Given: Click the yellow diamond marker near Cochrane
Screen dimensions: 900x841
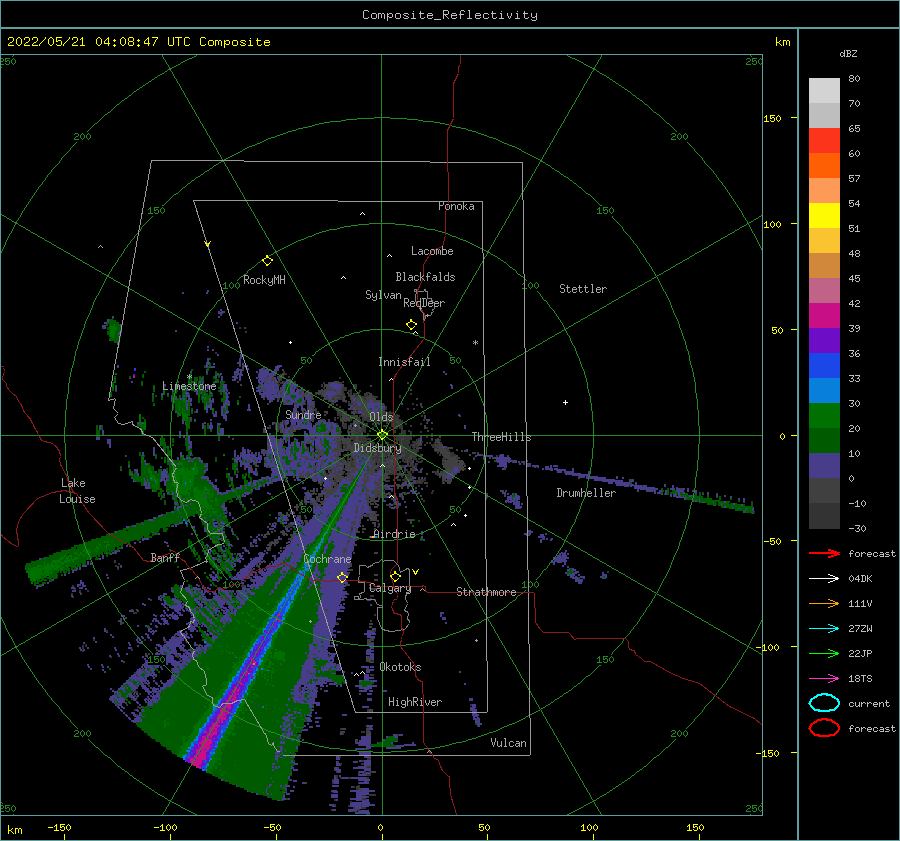Looking at the screenshot, I should (x=342, y=577).
